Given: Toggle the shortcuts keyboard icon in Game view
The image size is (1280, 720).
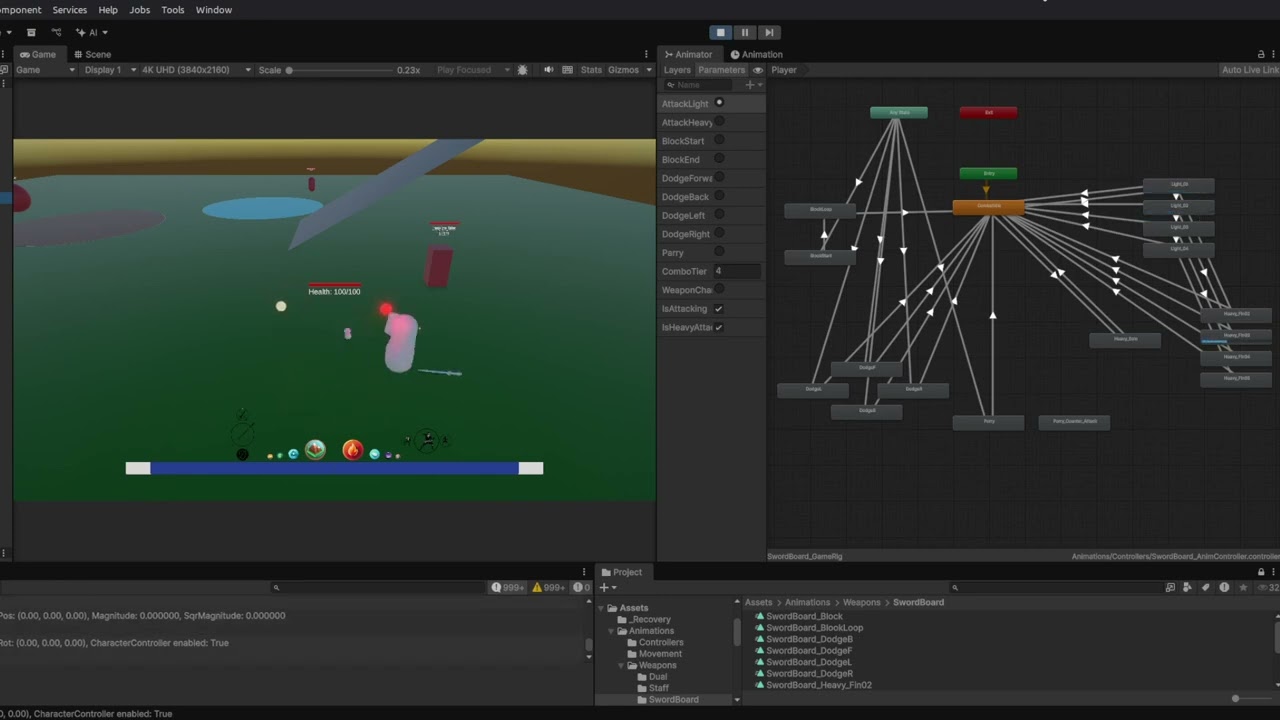Looking at the screenshot, I should tap(568, 70).
